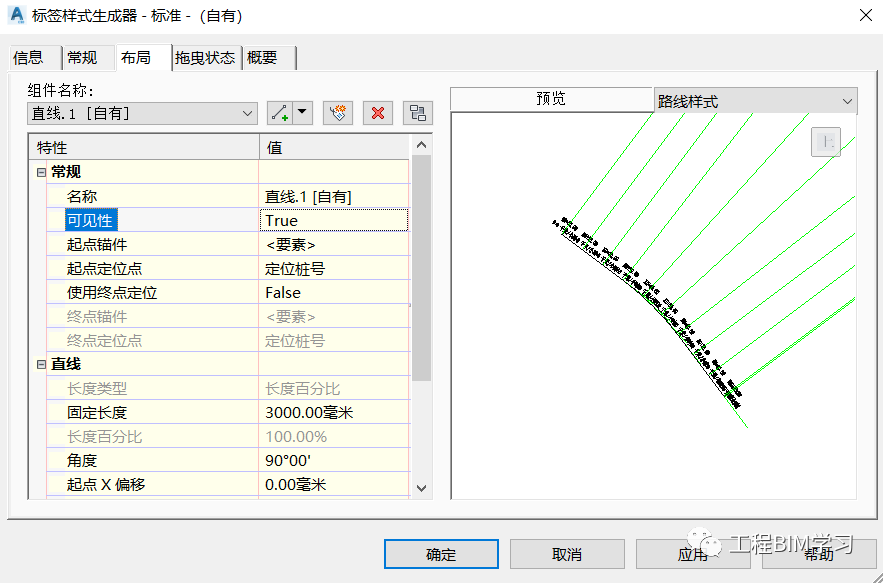
Task: Click the True value of 可见性
Action: (333, 220)
